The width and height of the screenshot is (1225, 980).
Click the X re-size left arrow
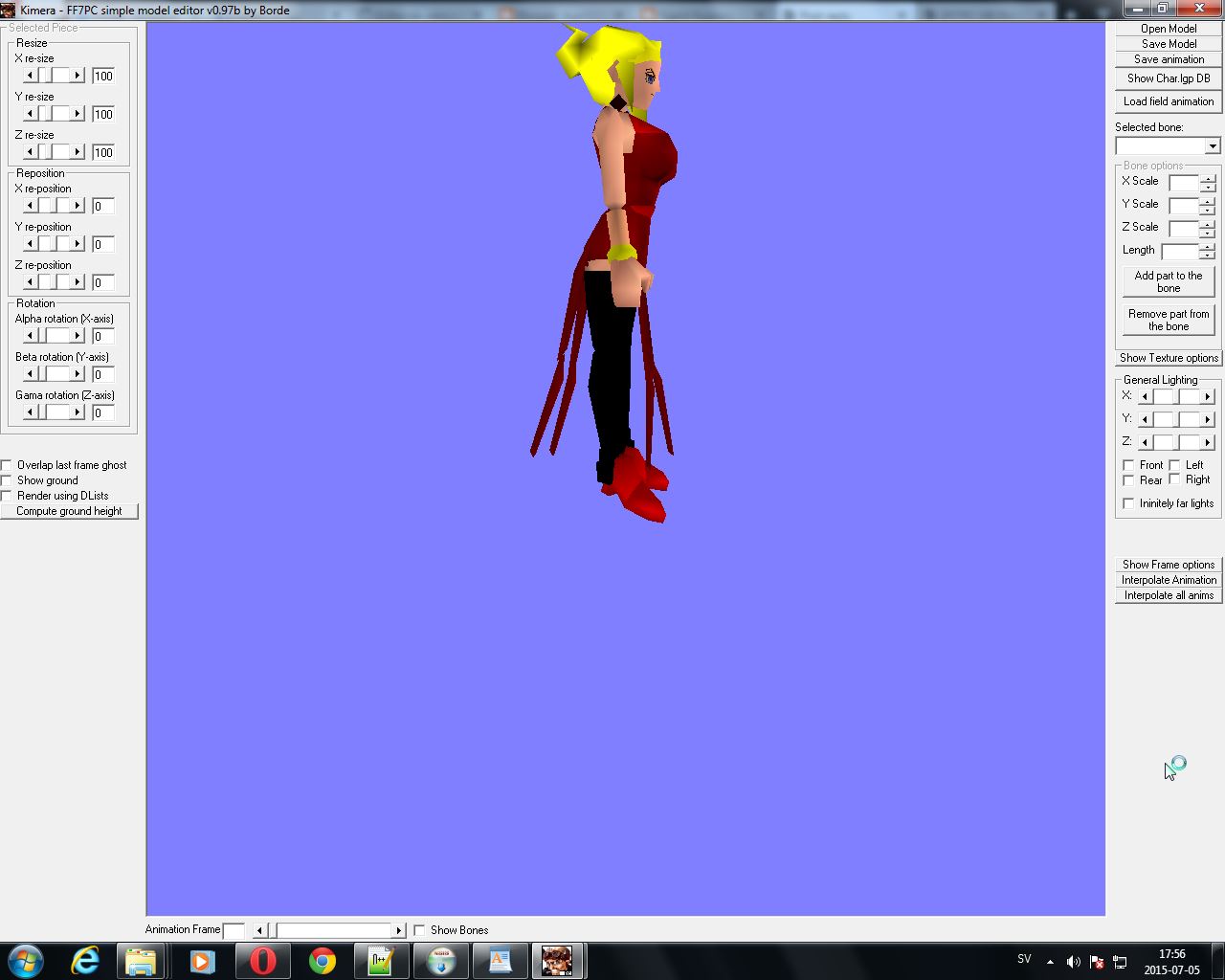(30, 76)
